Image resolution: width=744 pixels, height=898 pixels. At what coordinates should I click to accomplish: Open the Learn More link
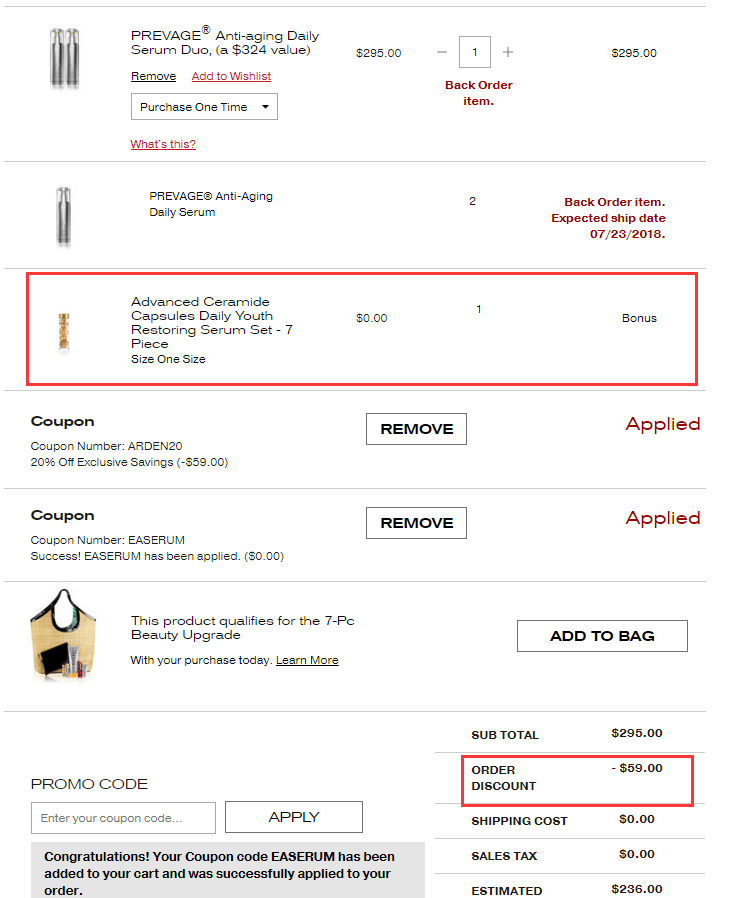point(307,660)
